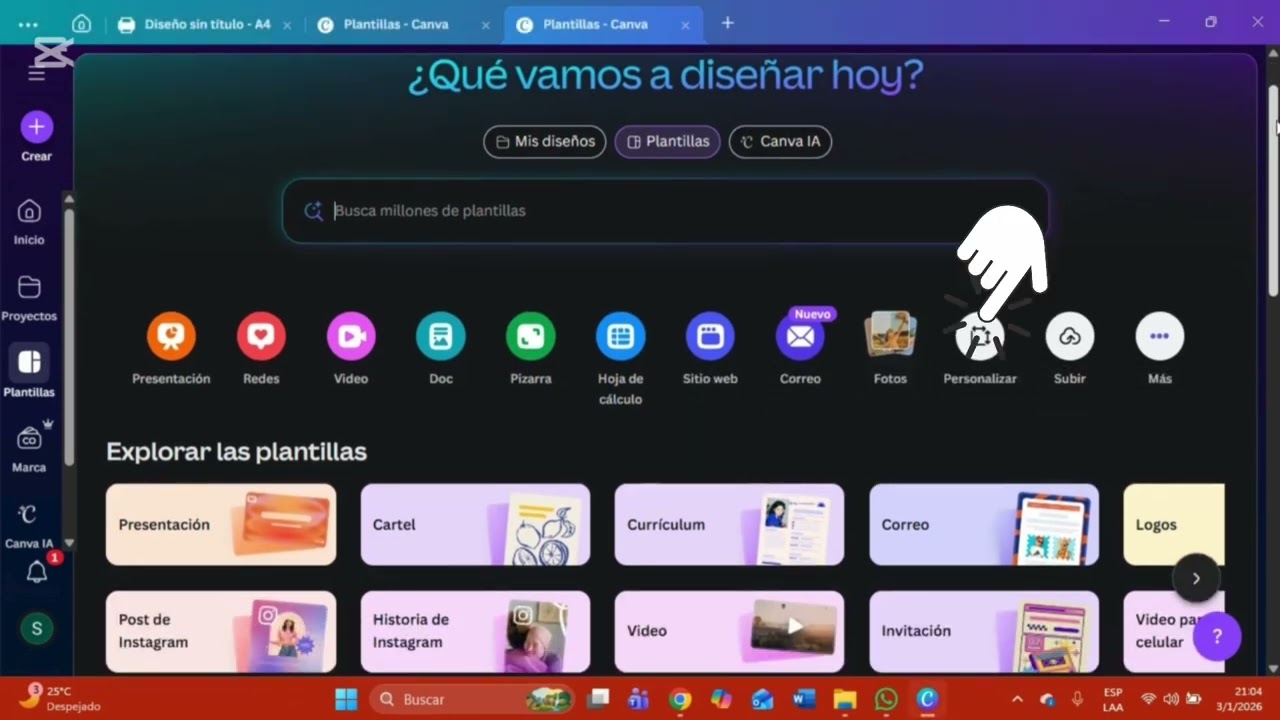Viewport: 1280px width, 720px height.
Task: Open the Invitación template category card
Action: point(984,631)
